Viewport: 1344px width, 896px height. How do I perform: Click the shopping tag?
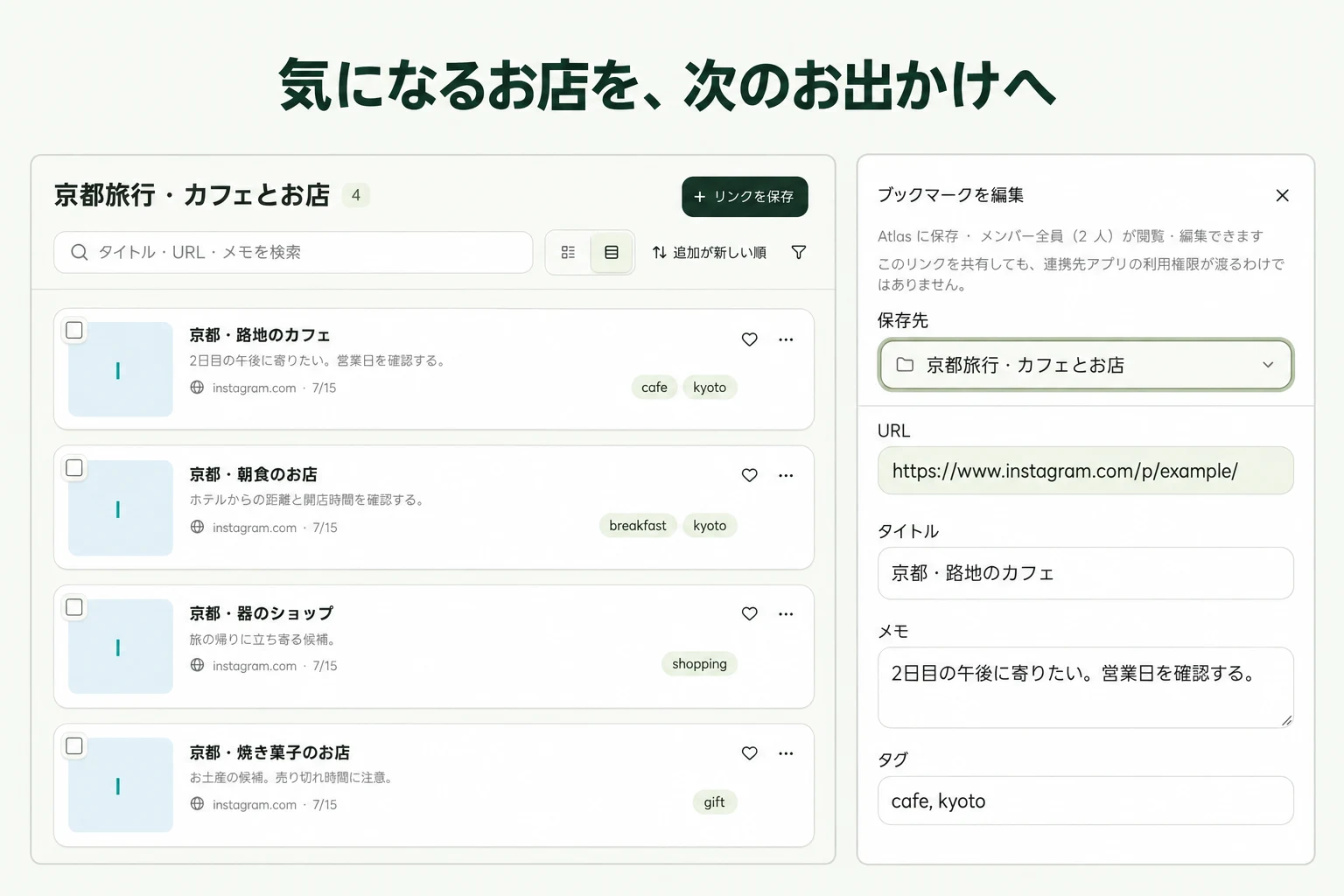[699, 664]
